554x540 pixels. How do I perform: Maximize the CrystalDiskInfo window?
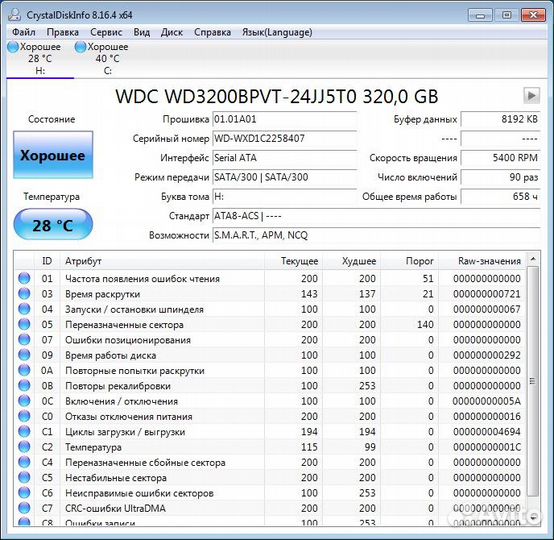pos(506,15)
